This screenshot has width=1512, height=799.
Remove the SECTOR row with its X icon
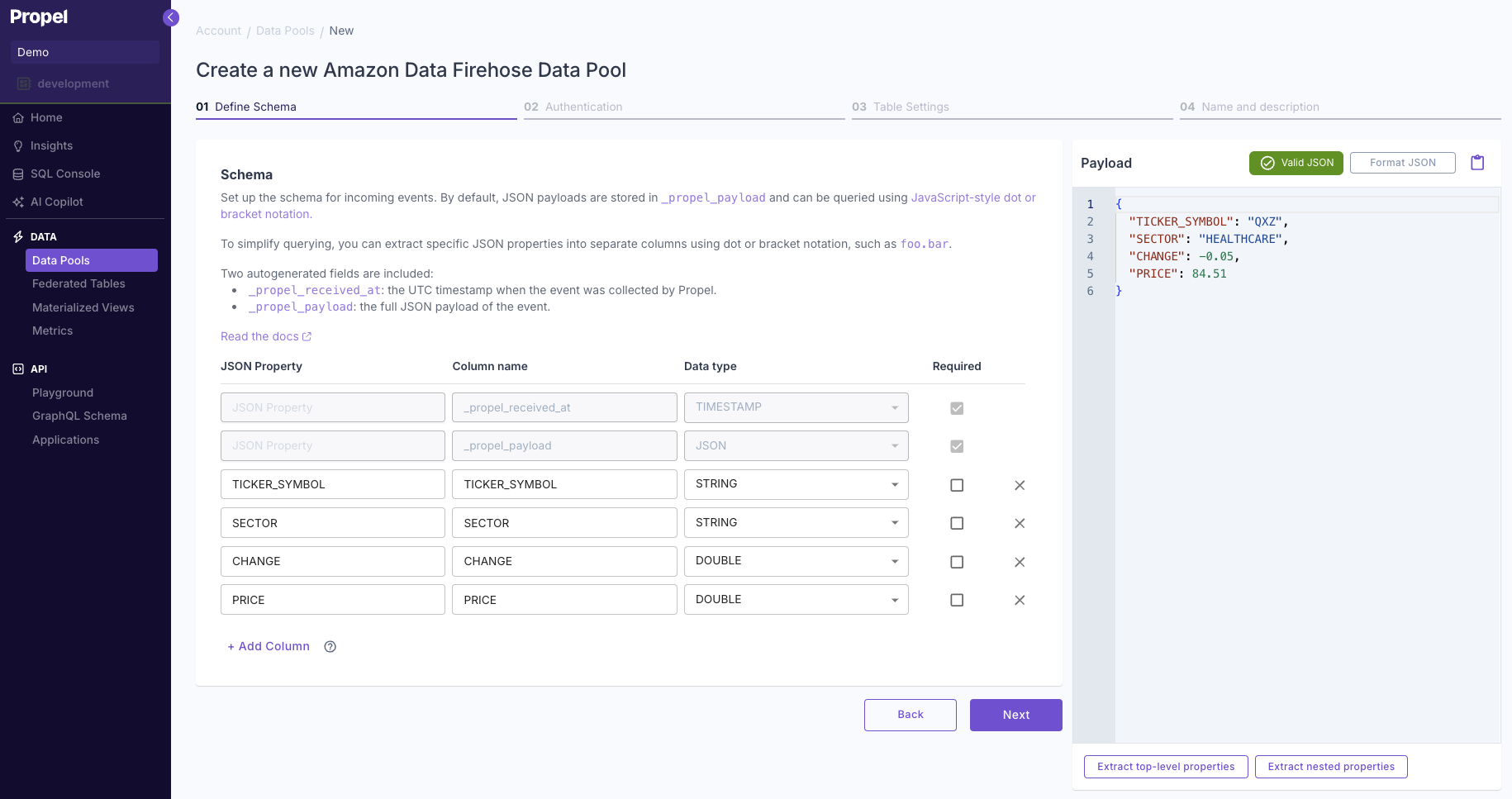pos(1019,523)
